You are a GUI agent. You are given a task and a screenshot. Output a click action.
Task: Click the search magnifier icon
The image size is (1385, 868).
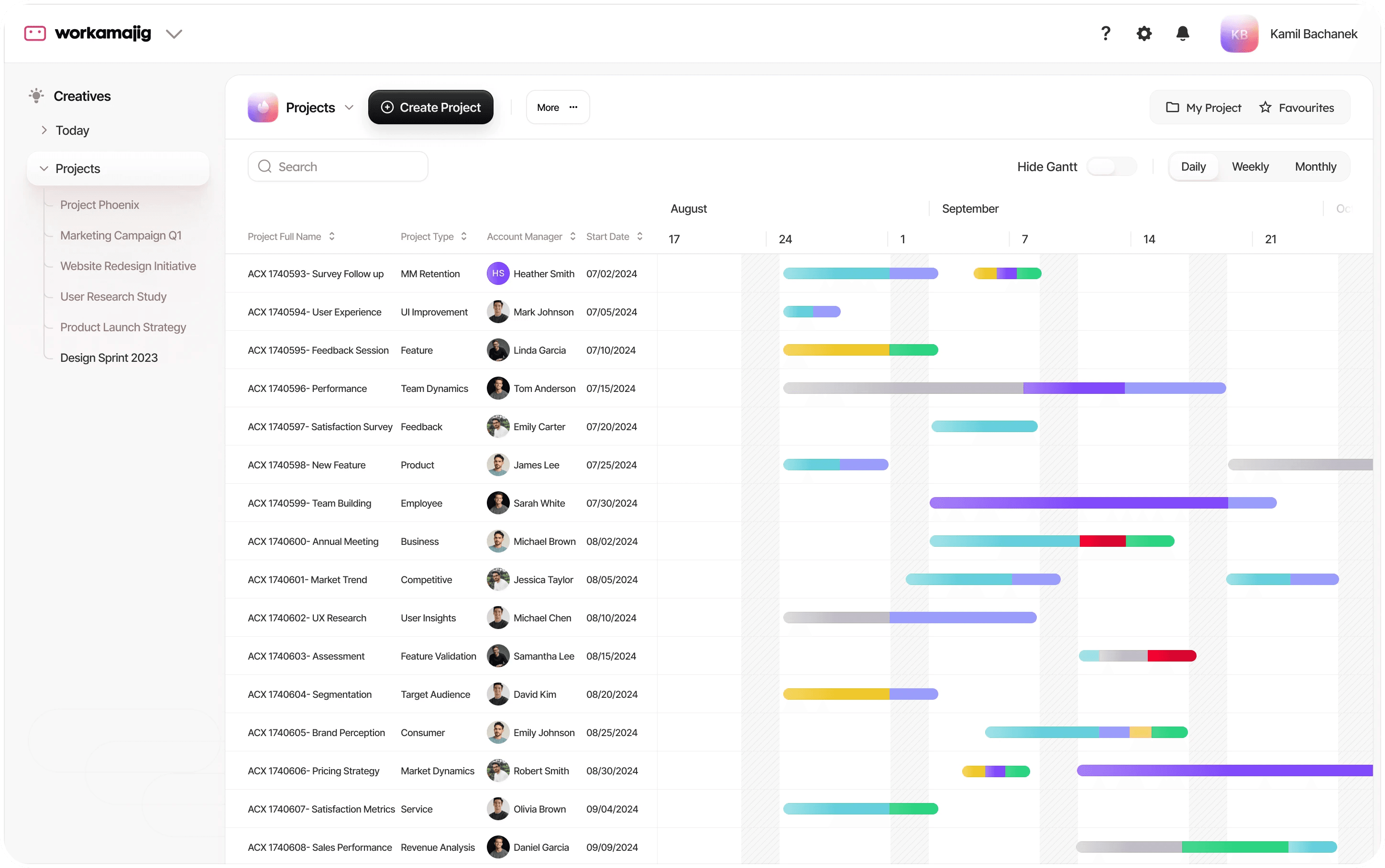coord(265,166)
